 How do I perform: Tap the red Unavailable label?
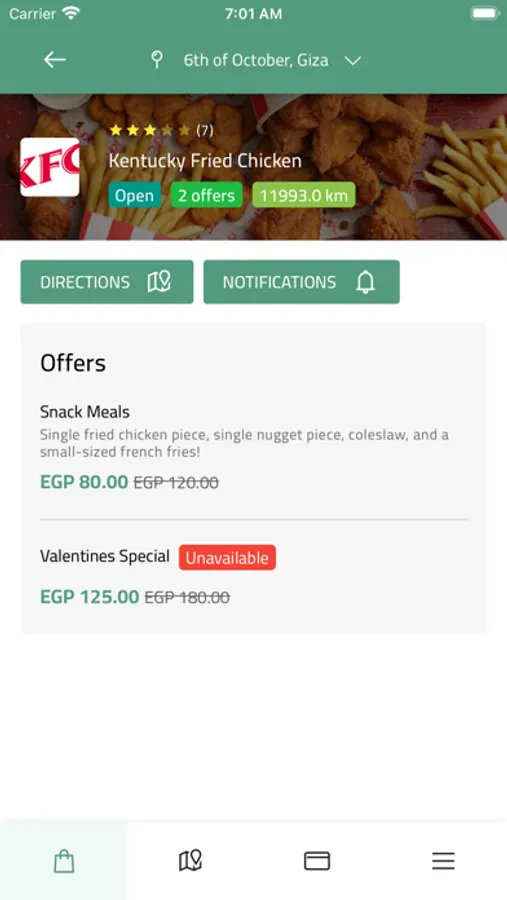pos(227,557)
